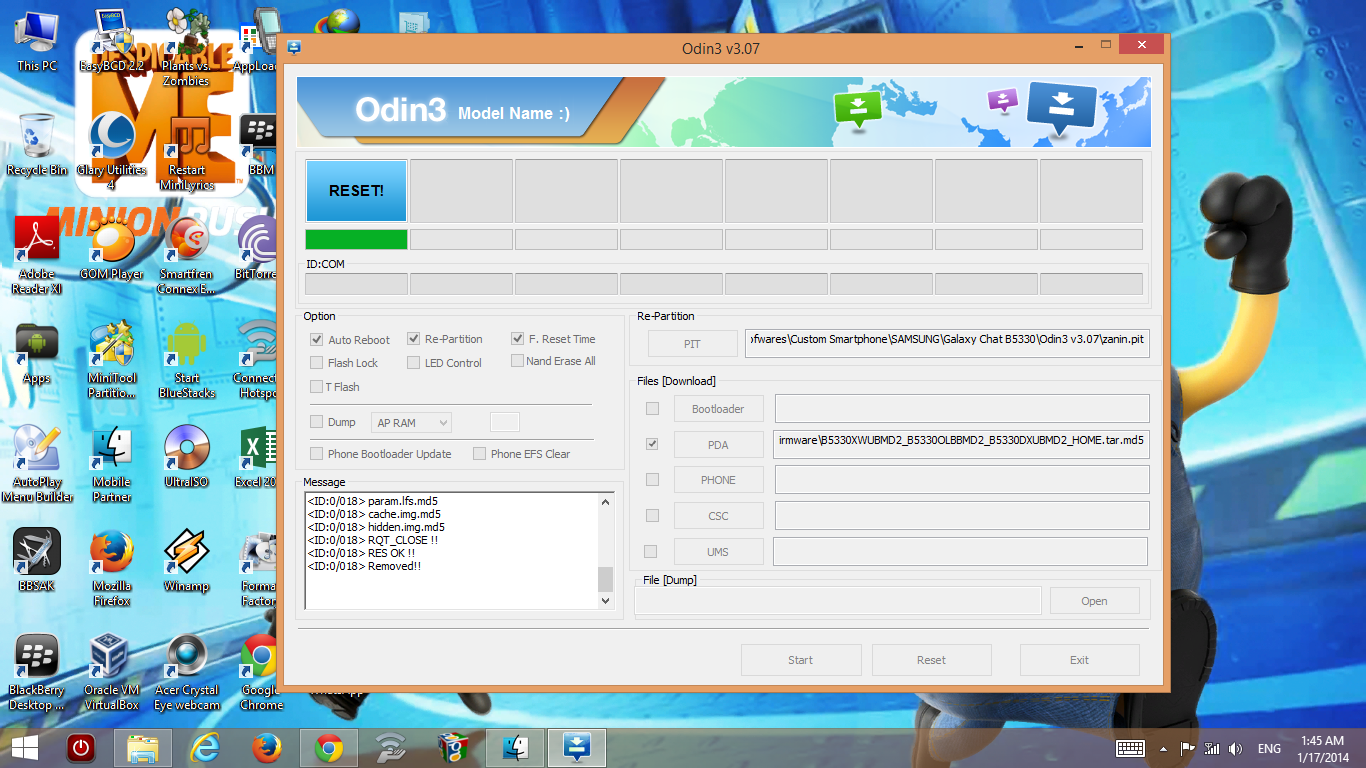Check the UMS file checkbox

(x=651, y=551)
